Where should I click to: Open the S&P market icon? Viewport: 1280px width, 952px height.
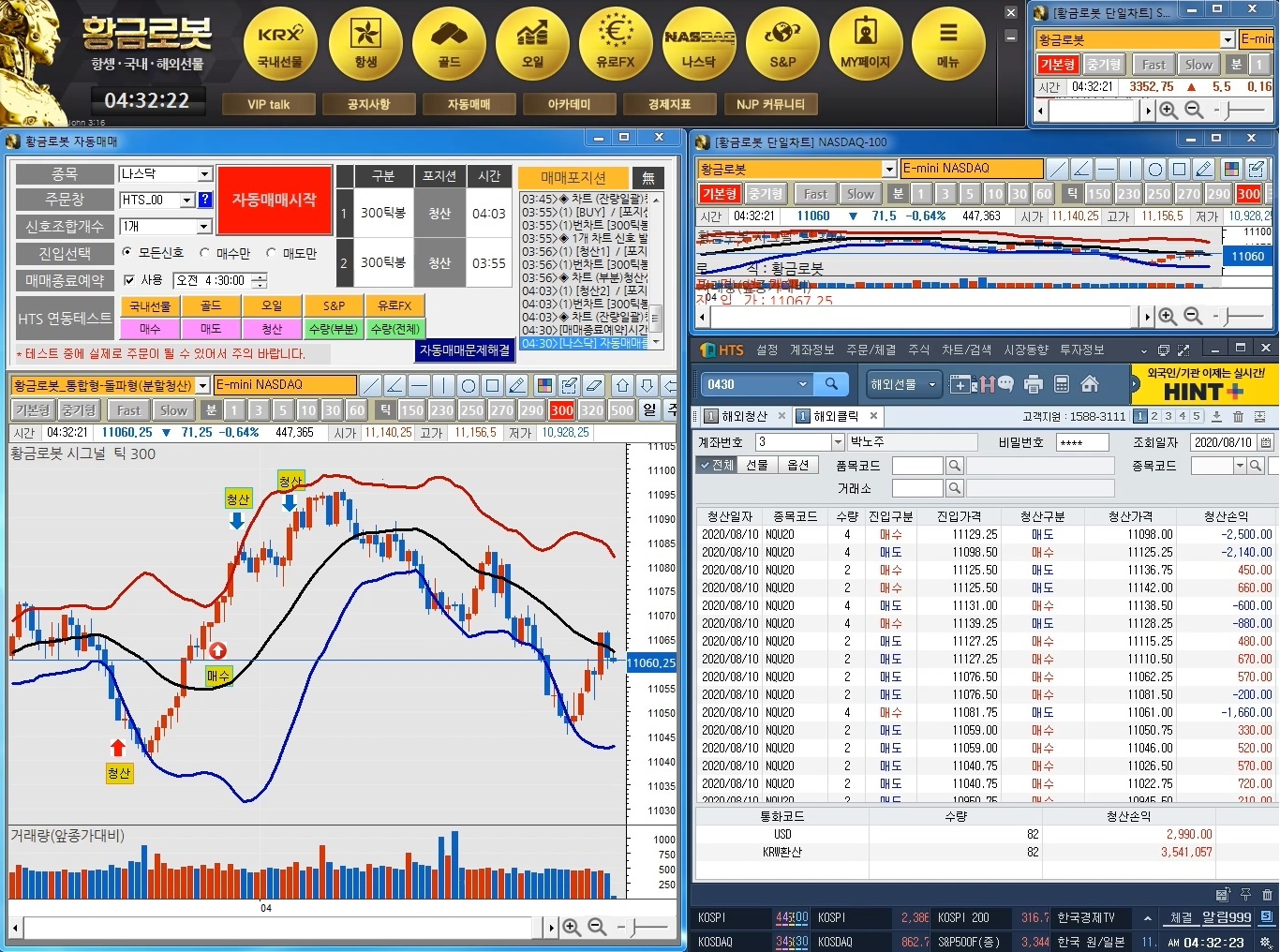tap(782, 44)
